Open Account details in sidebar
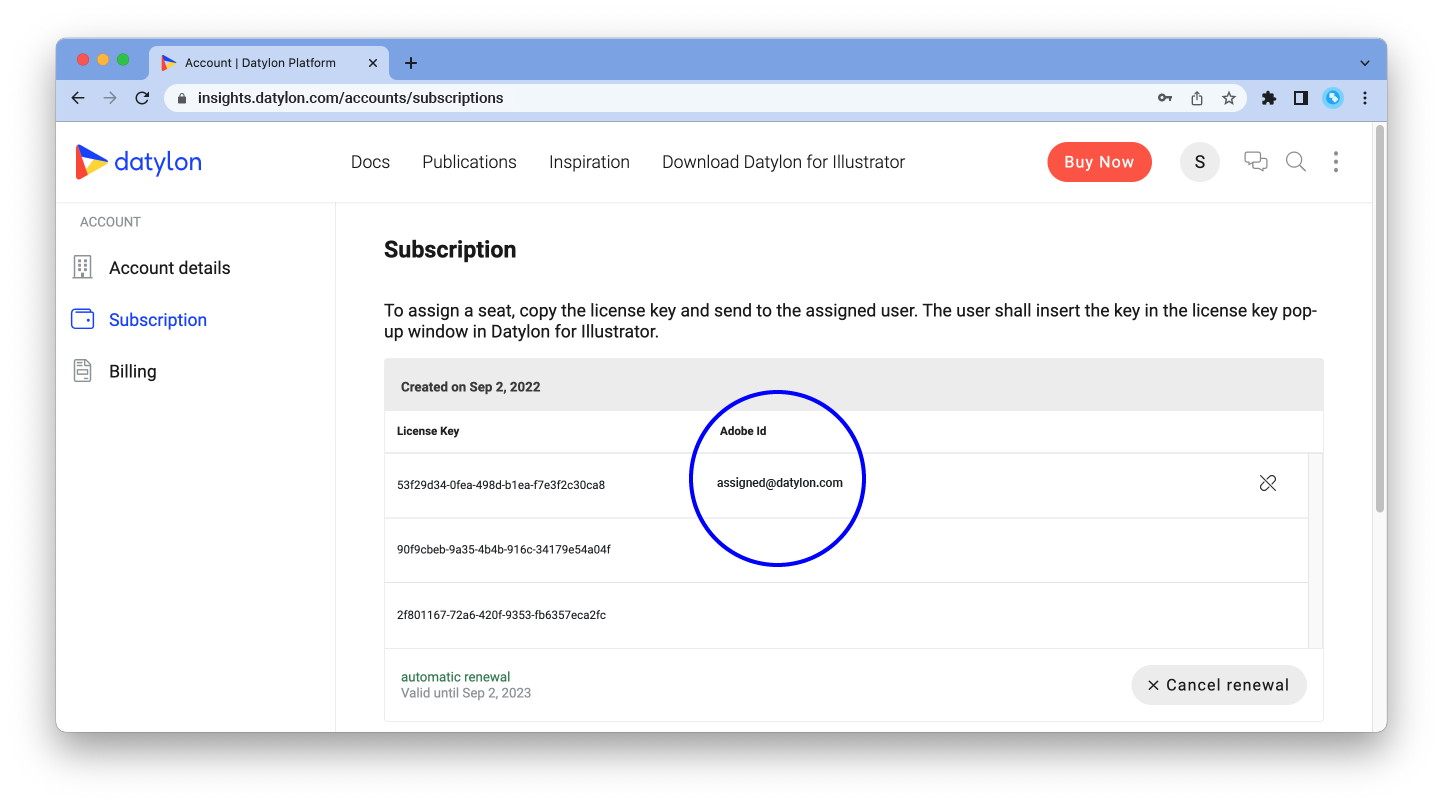 pyautogui.click(x=170, y=268)
